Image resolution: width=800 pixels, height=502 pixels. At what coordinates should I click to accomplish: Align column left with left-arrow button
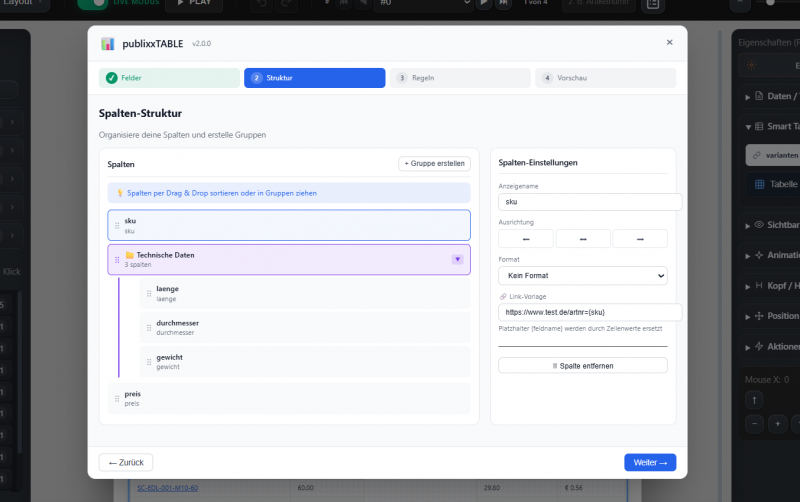(525, 239)
